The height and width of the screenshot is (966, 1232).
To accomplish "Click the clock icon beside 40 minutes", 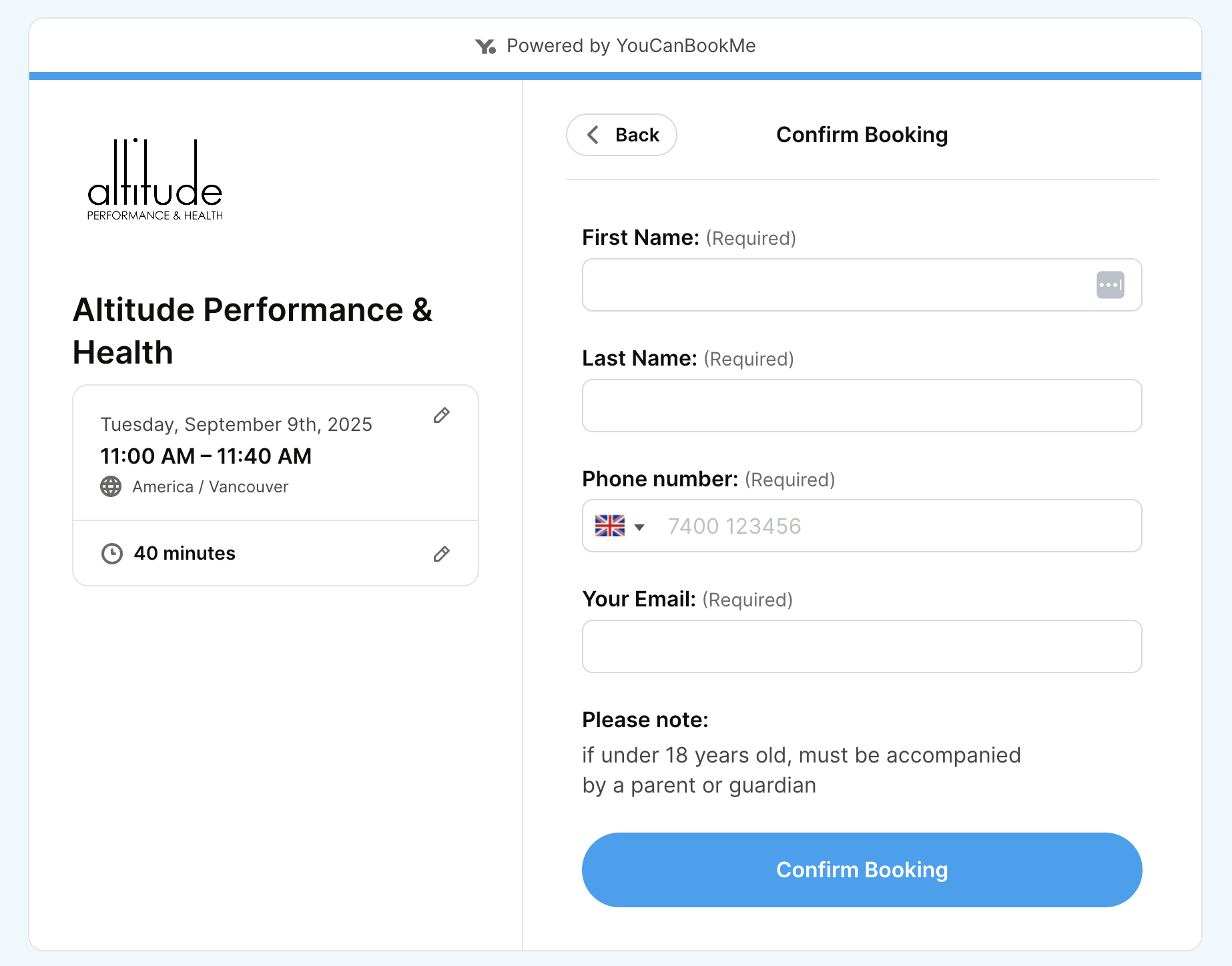I will click(111, 553).
